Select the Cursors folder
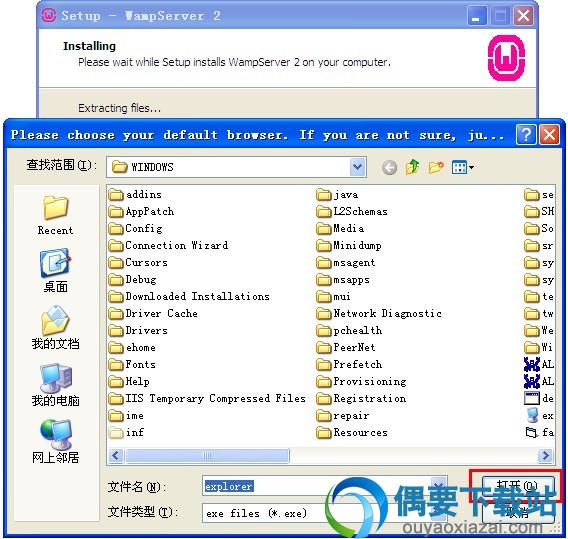Screen dimensions: 568x539 [138, 263]
